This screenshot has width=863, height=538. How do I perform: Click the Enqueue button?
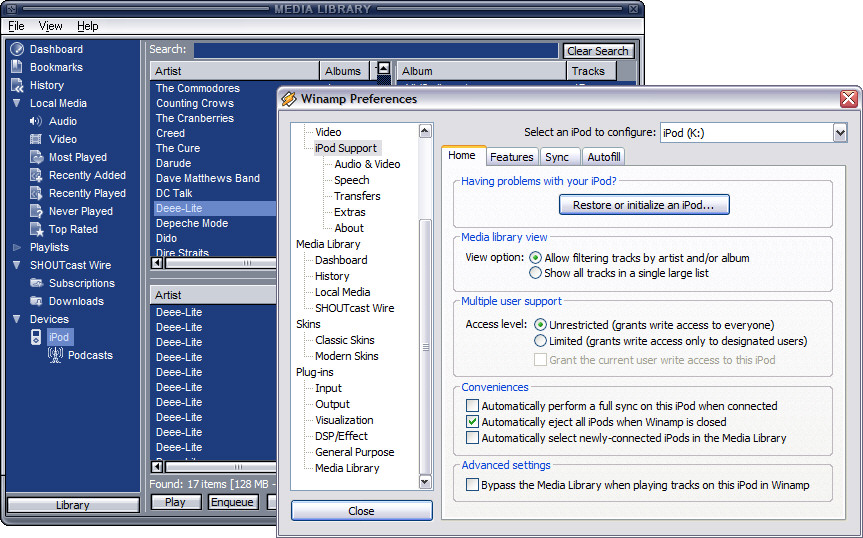tap(232, 502)
